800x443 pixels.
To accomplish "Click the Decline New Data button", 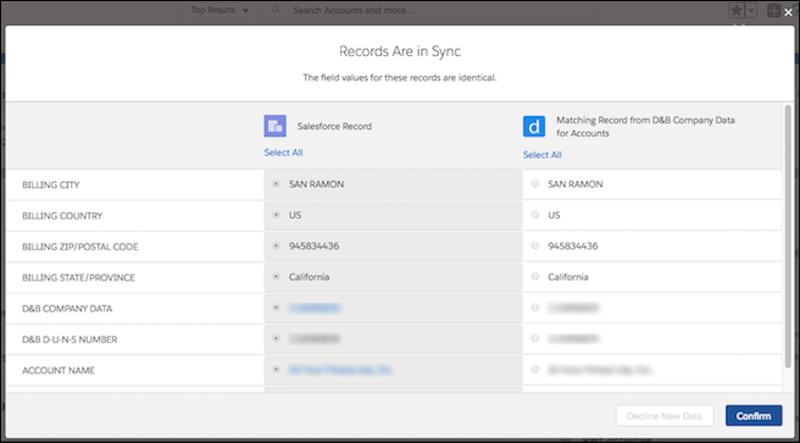I will pos(664,416).
